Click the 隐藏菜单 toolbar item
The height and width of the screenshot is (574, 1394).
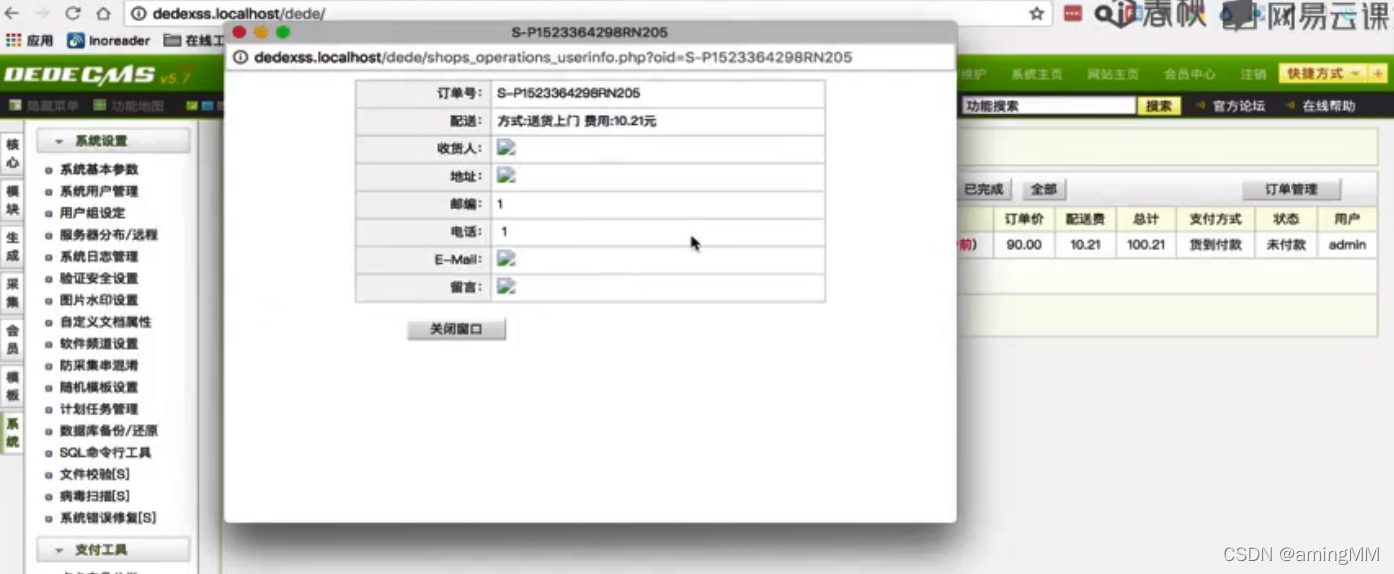[44, 105]
